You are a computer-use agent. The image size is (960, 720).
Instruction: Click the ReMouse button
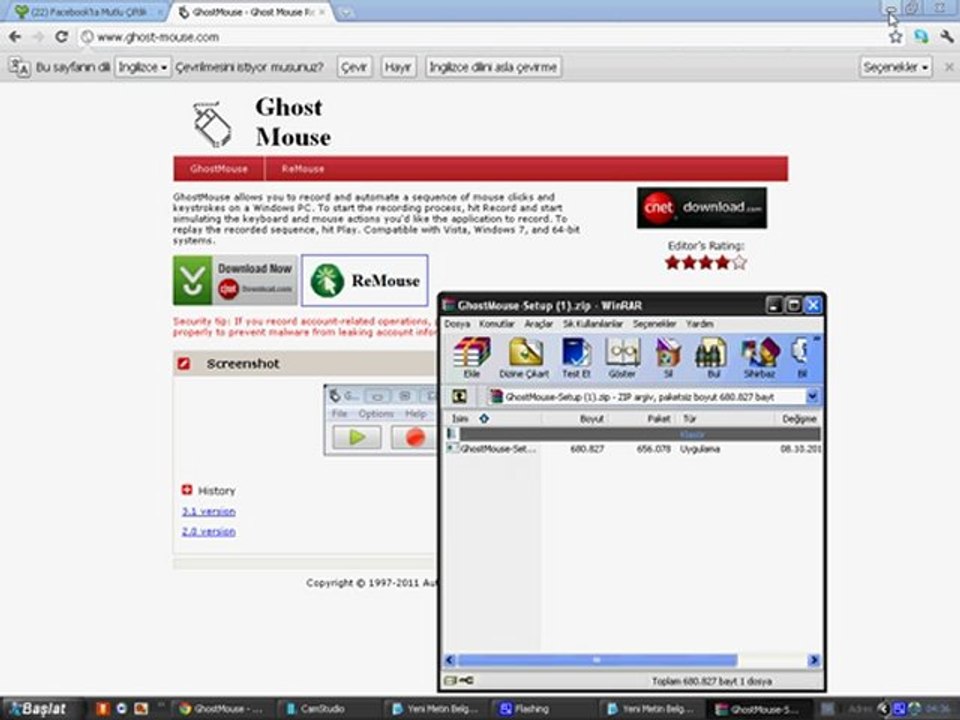pyautogui.click(x=365, y=280)
